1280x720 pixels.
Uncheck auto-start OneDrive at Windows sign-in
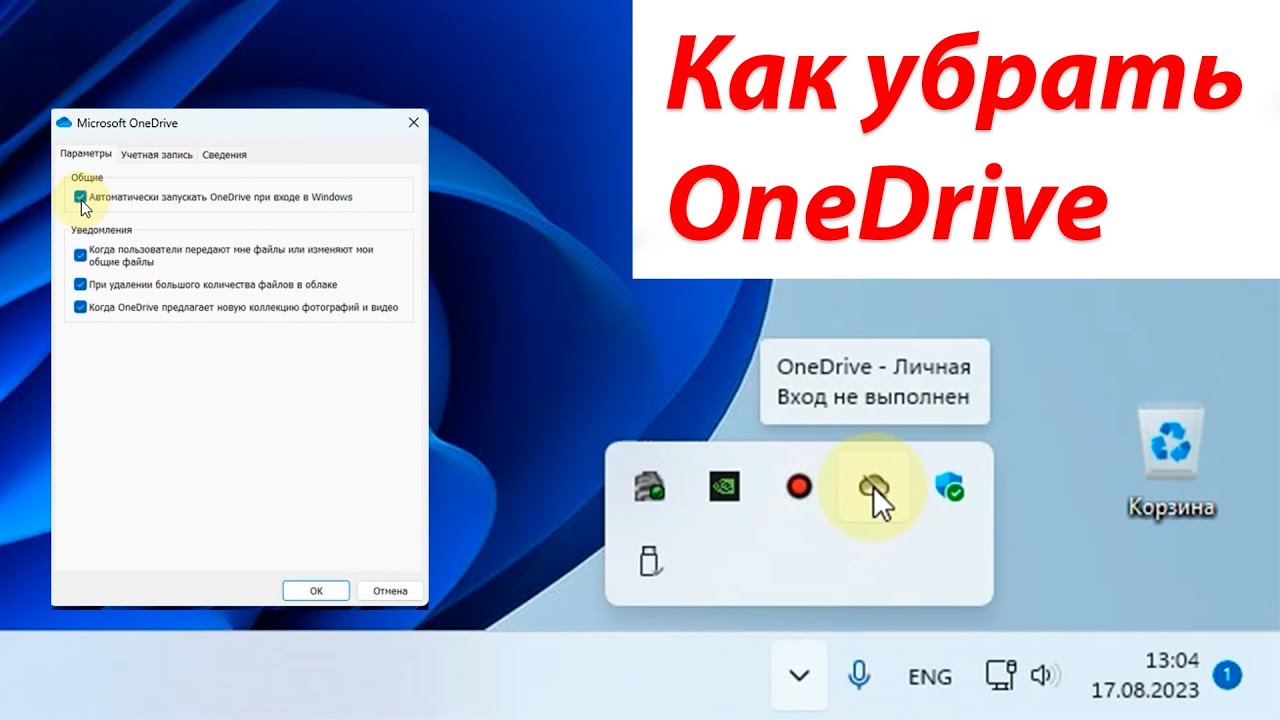pyautogui.click(x=80, y=197)
